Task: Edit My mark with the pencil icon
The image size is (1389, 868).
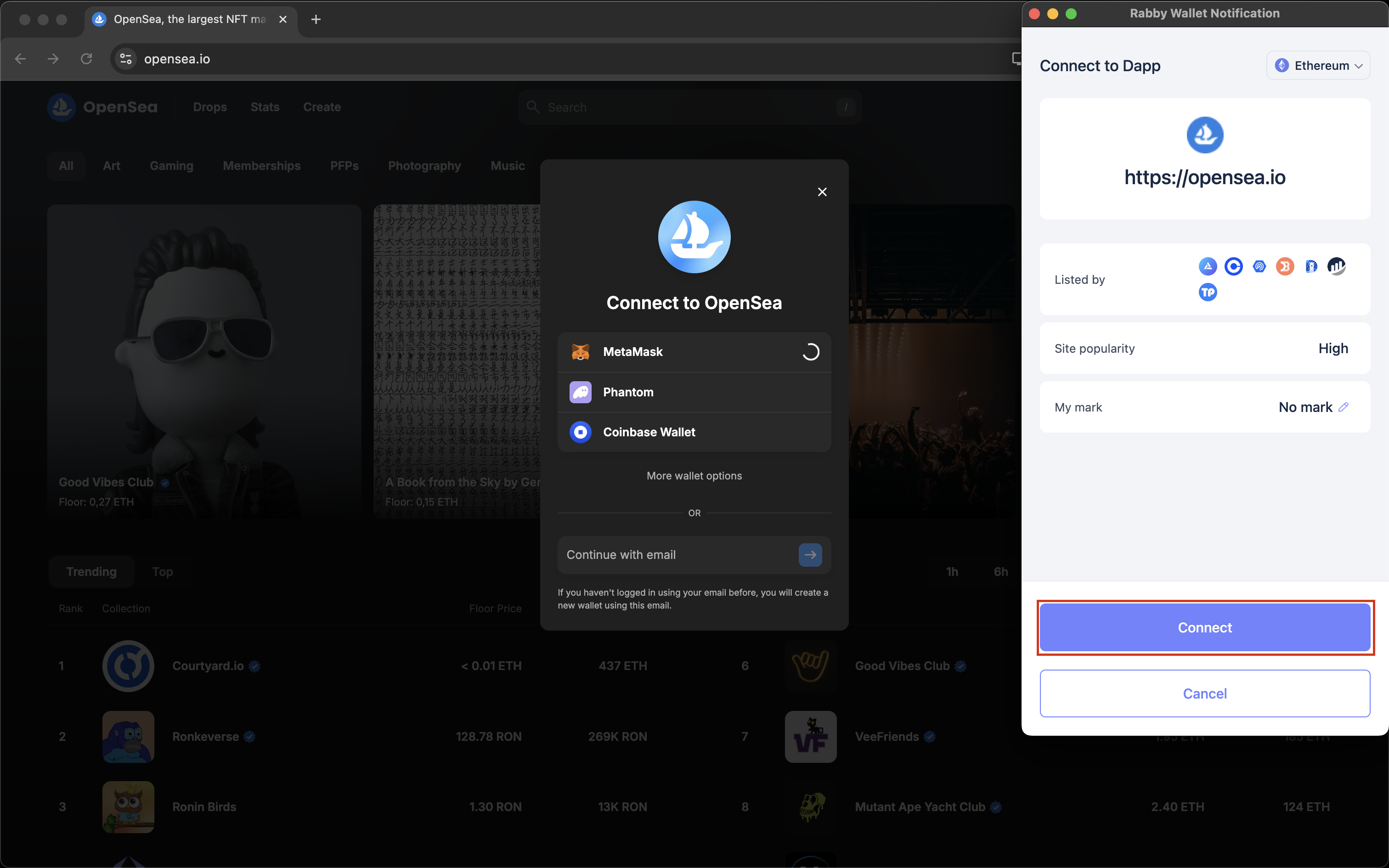Action: pos(1344,407)
